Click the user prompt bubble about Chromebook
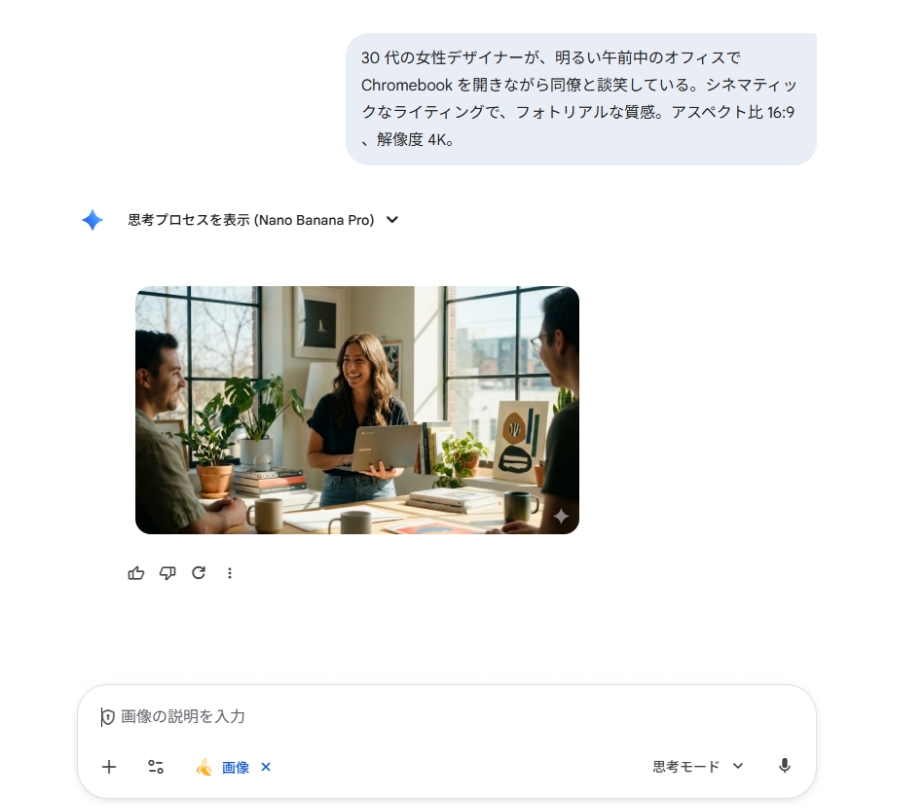This screenshot has height=810, width=900. click(581, 99)
